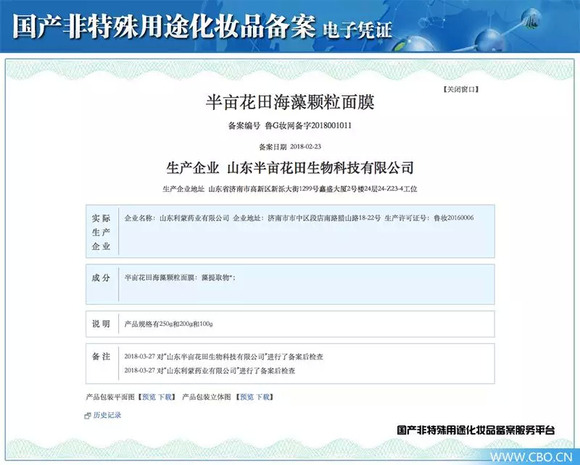Click the first 备注 inspection entry
The height and width of the screenshot is (465, 580).
(224, 357)
